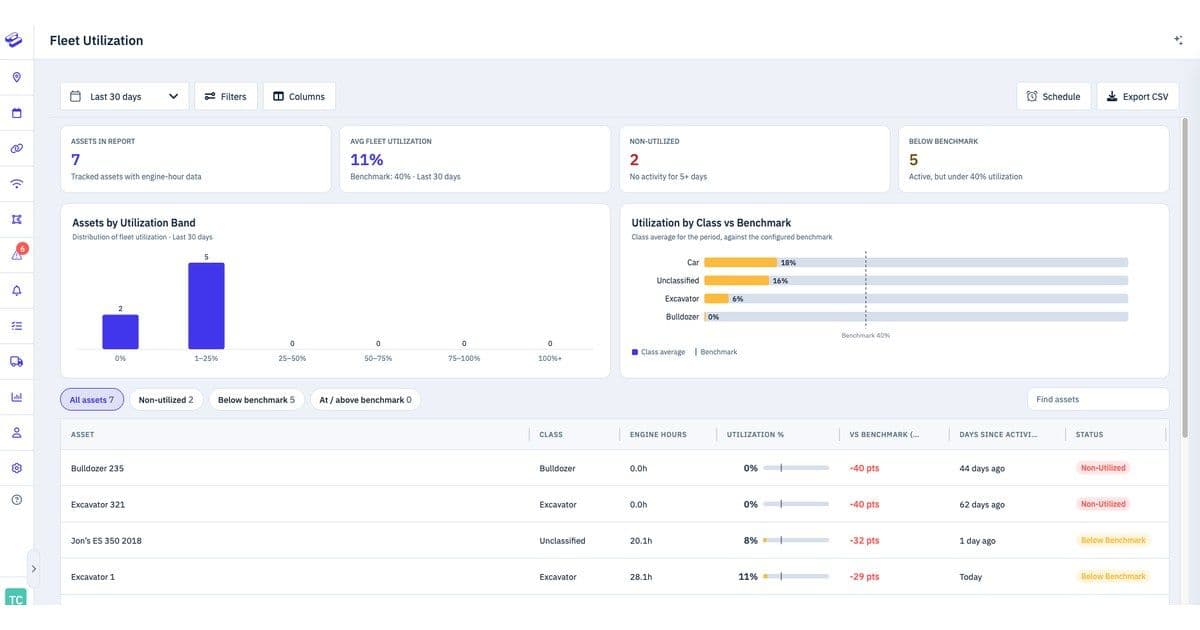
Task: Click the Excavator class utilization bar
Action: tap(717, 298)
